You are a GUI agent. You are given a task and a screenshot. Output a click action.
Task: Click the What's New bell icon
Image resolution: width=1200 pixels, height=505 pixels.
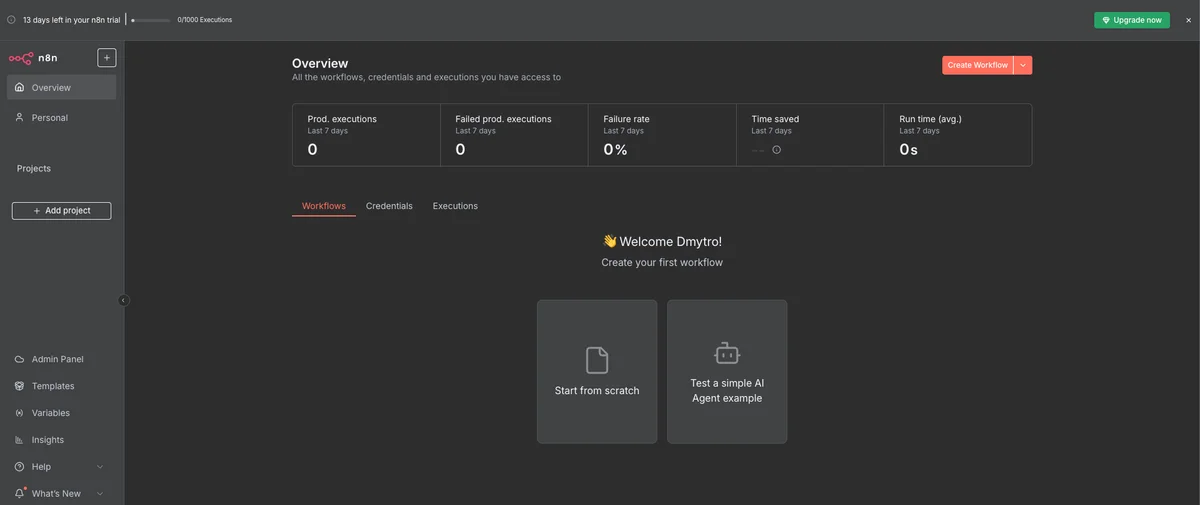(x=20, y=494)
